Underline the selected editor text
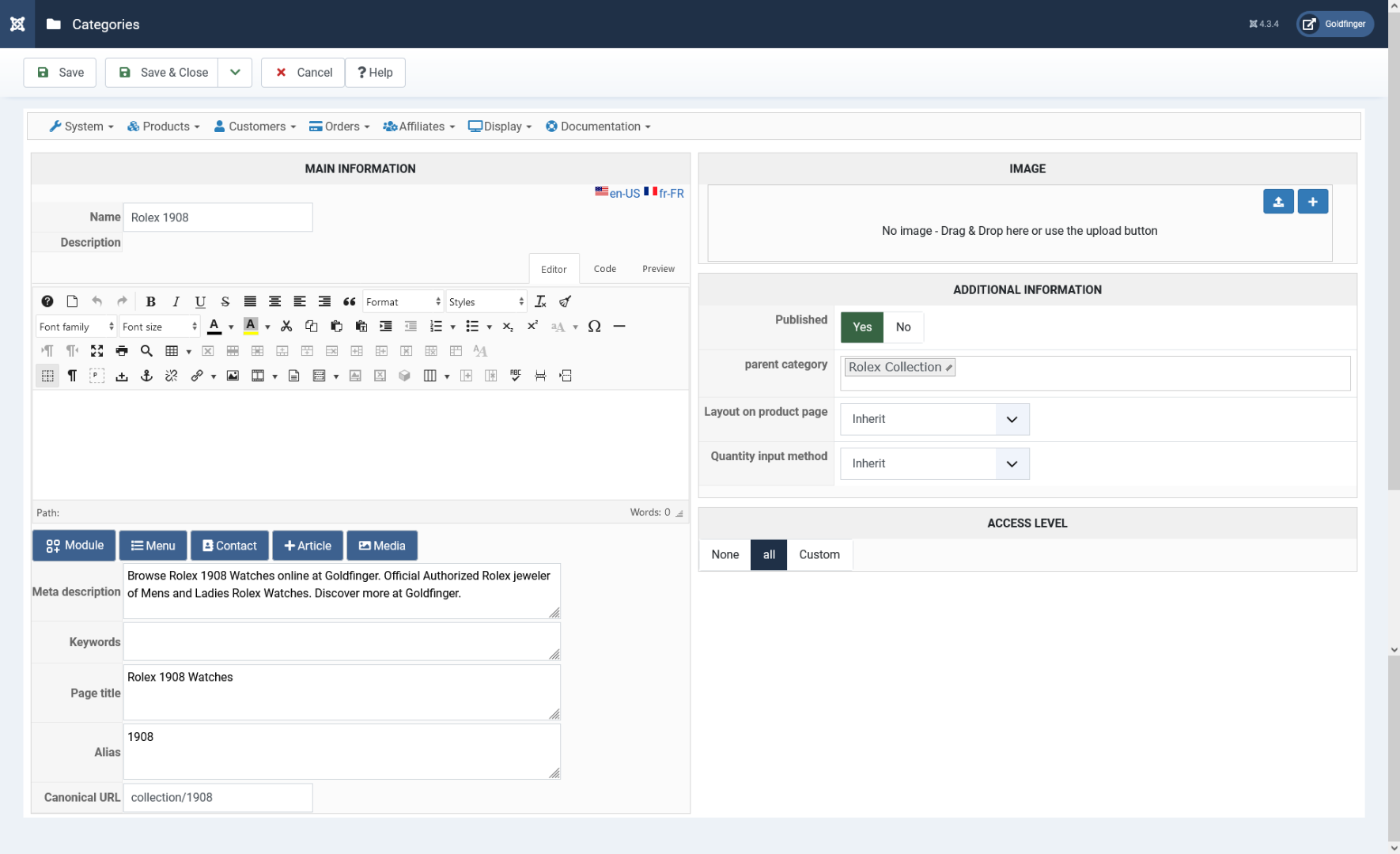 click(x=201, y=301)
